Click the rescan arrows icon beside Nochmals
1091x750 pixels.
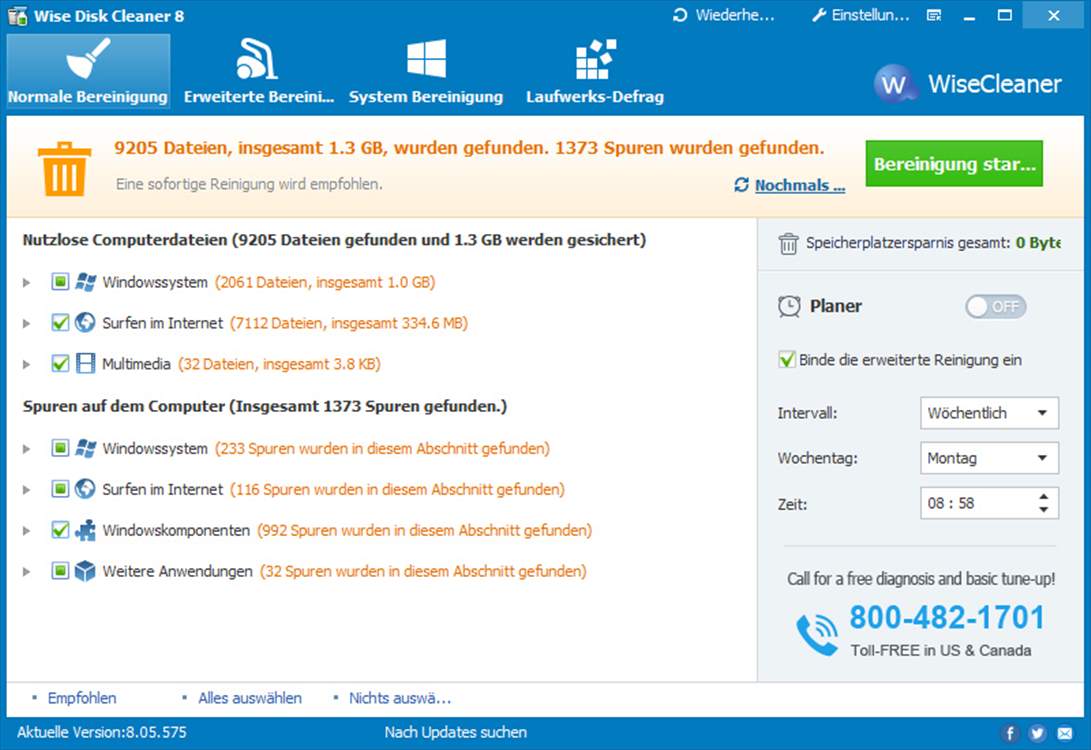click(x=742, y=185)
